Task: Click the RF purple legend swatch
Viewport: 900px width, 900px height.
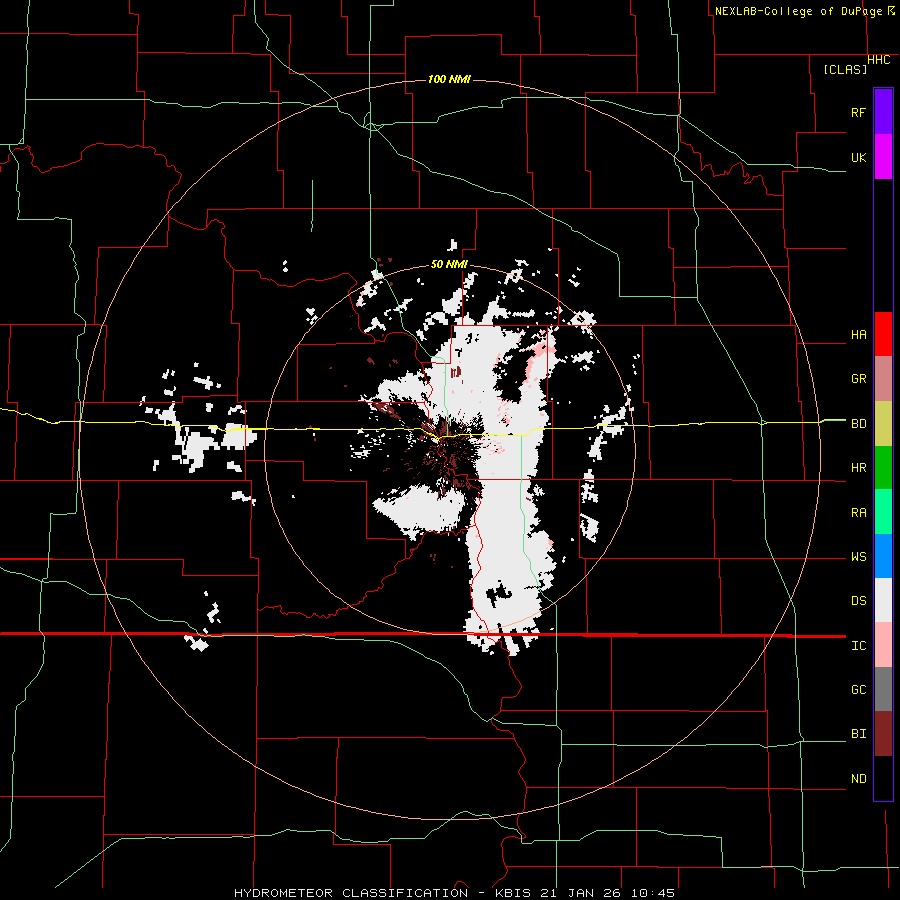Action: [x=883, y=111]
